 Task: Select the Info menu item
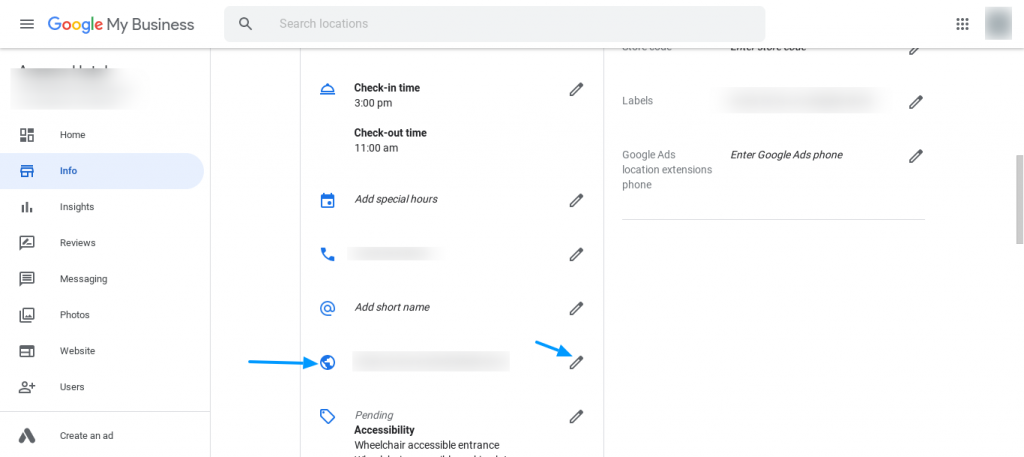(69, 171)
